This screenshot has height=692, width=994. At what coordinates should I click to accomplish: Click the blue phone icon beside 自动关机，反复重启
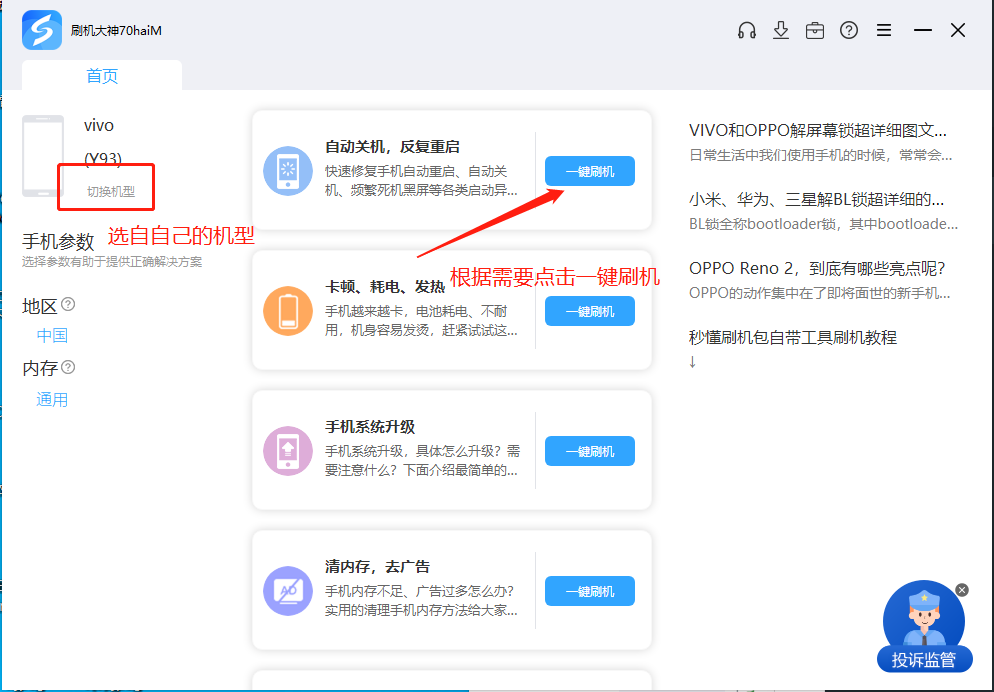pyautogui.click(x=287, y=172)
